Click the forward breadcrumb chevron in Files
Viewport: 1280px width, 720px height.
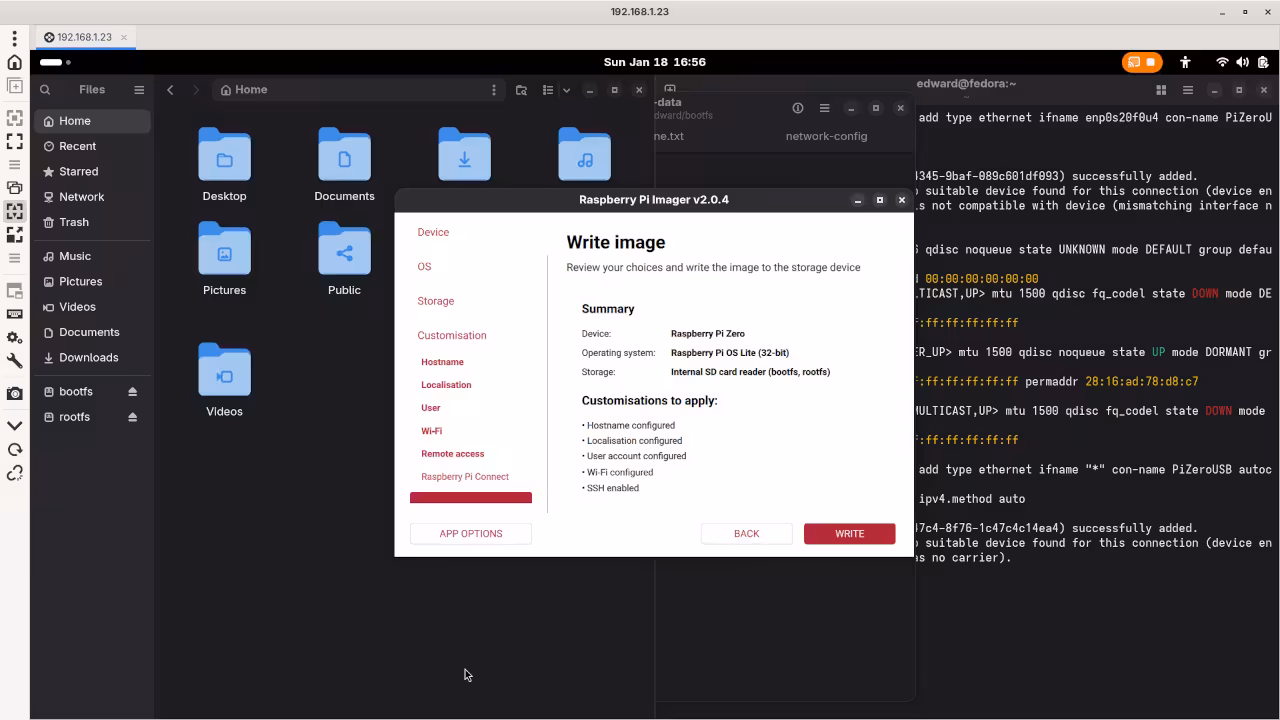click(x=196, y=89)
